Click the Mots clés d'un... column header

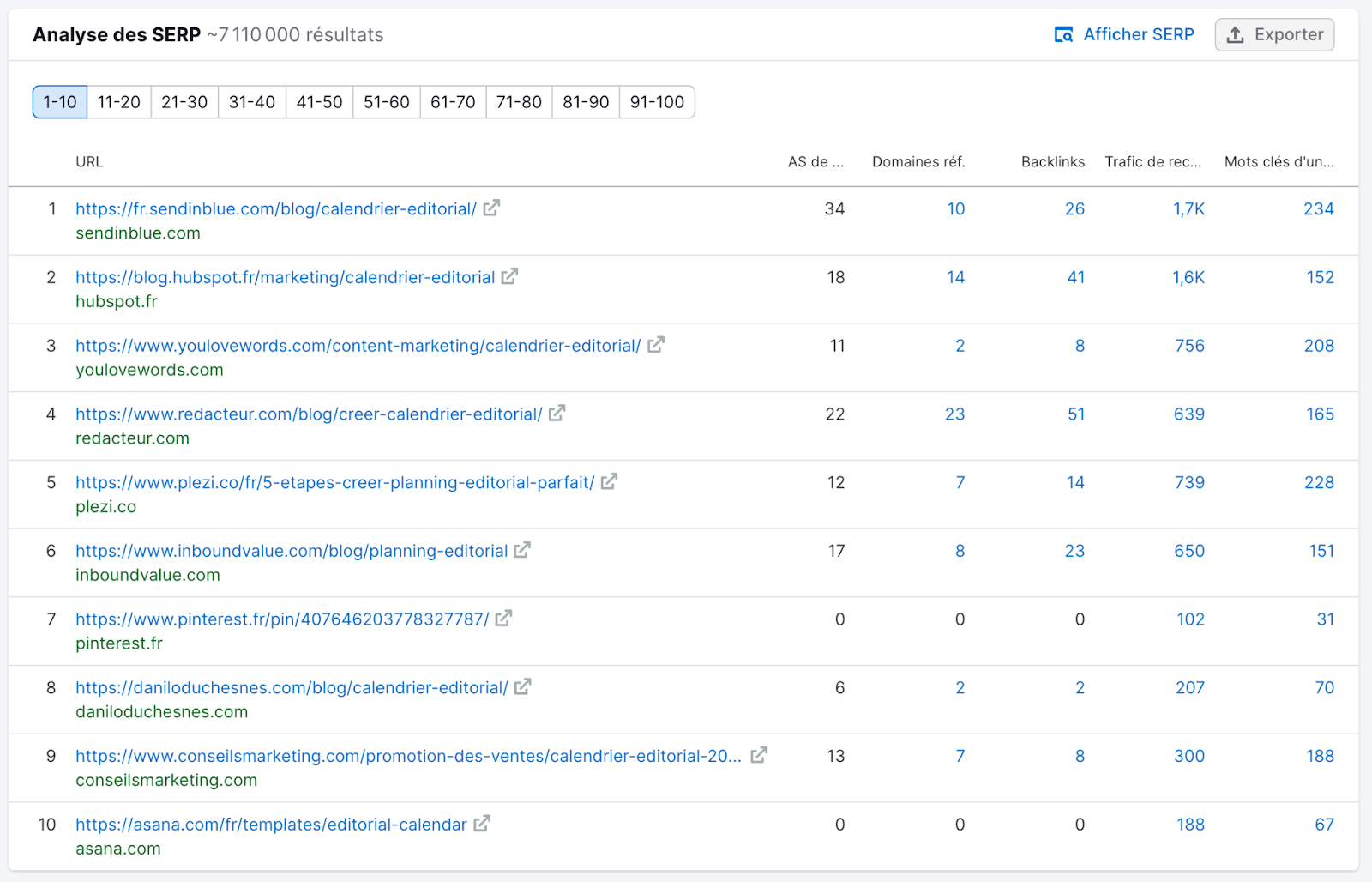[x=1279, y=162]
